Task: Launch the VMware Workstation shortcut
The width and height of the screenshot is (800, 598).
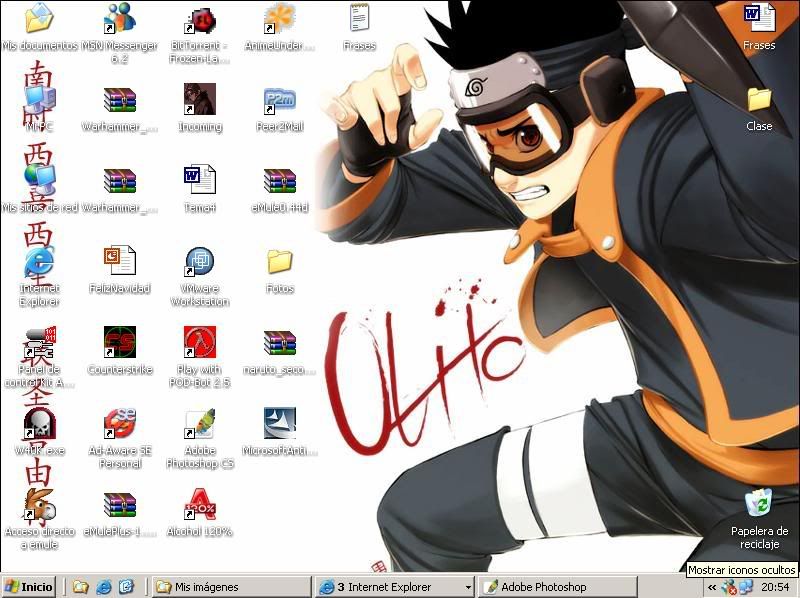Action: (x=199, y=261)
